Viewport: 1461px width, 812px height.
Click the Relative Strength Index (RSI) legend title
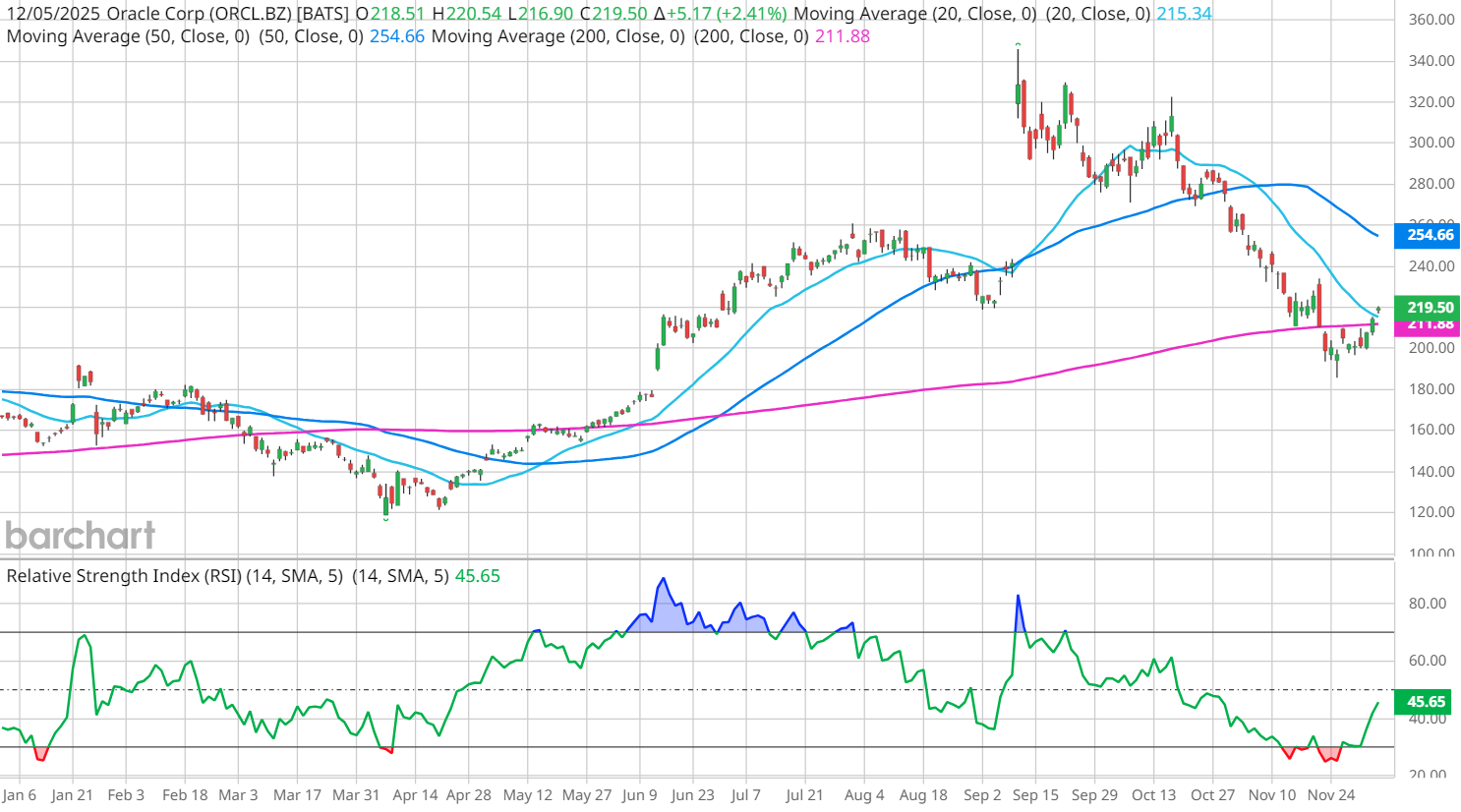pyautogui.click(x=124, y=576)
